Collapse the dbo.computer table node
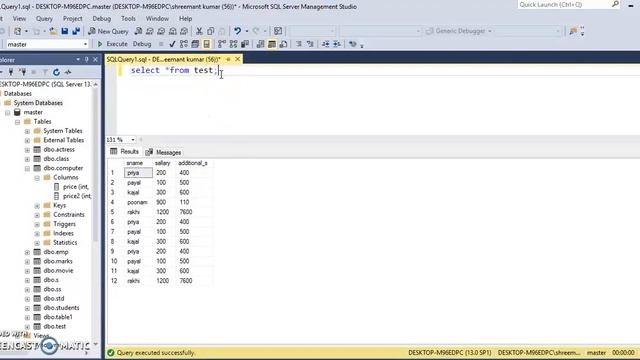Viewport: 640px width, 360px height. [27, 169]
